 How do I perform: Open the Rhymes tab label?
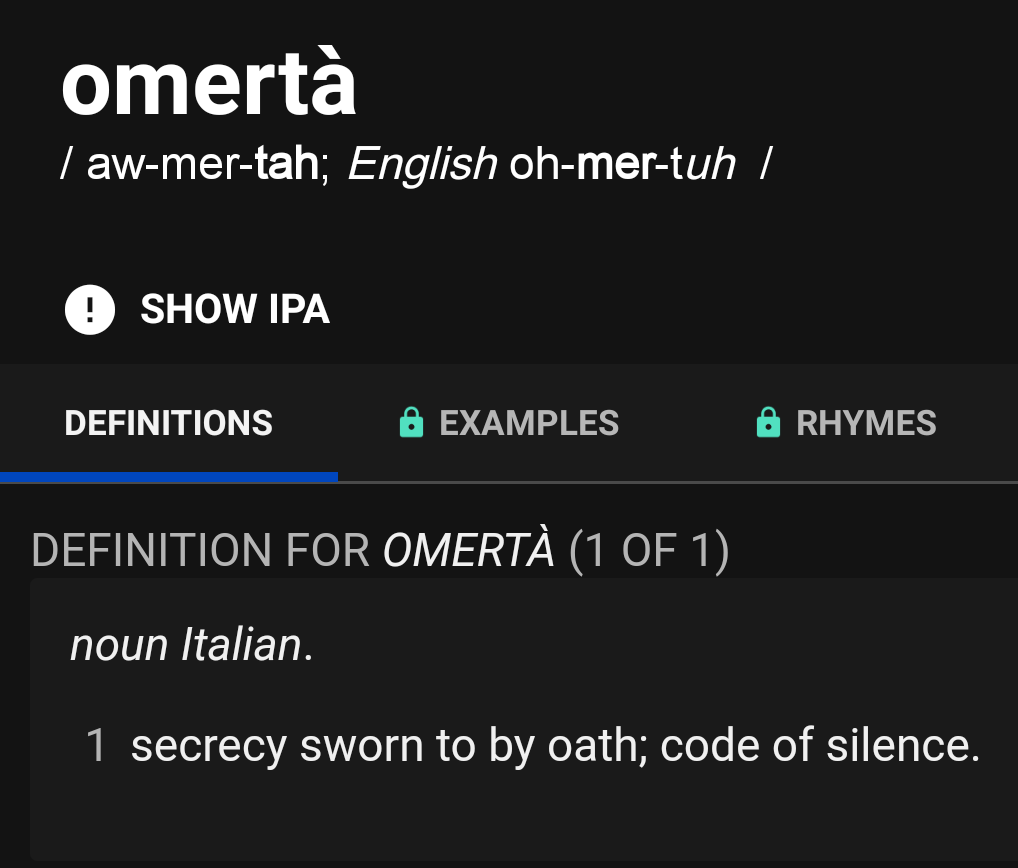[x=866, y=423]
